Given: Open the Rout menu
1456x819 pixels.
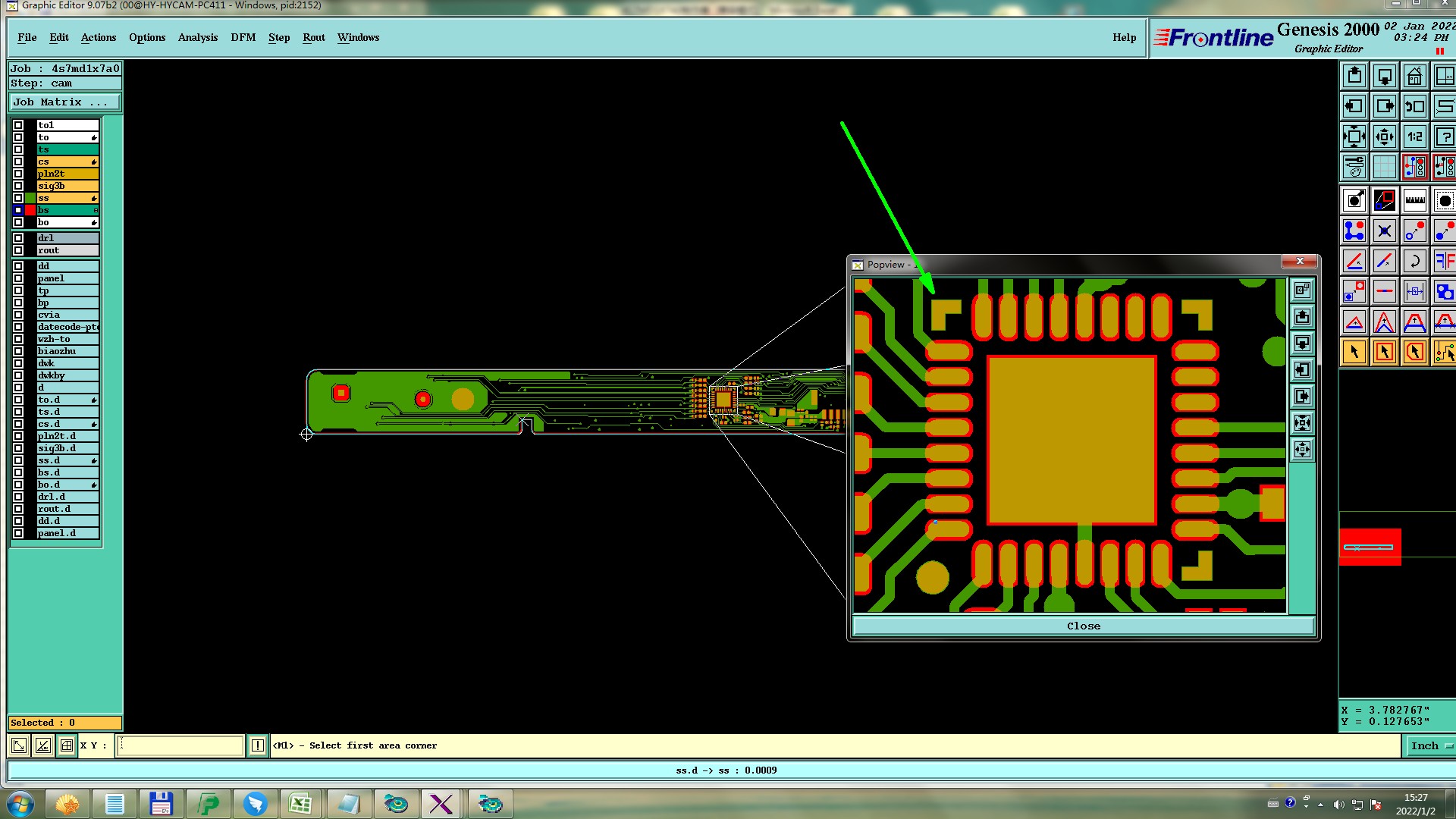Looking at the screenshot, I should pos(313,37).
